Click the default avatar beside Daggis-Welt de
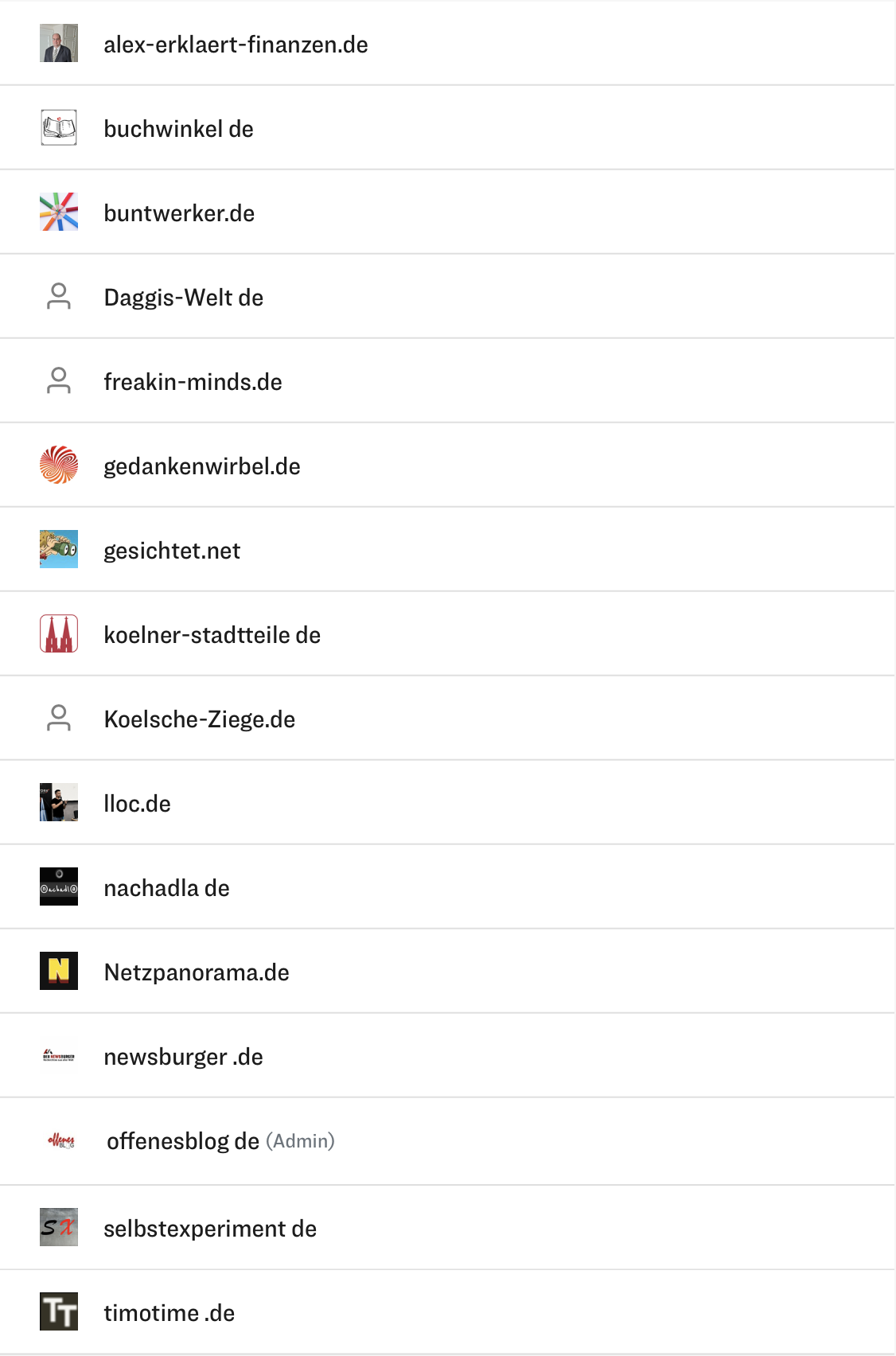 point(59,296)
